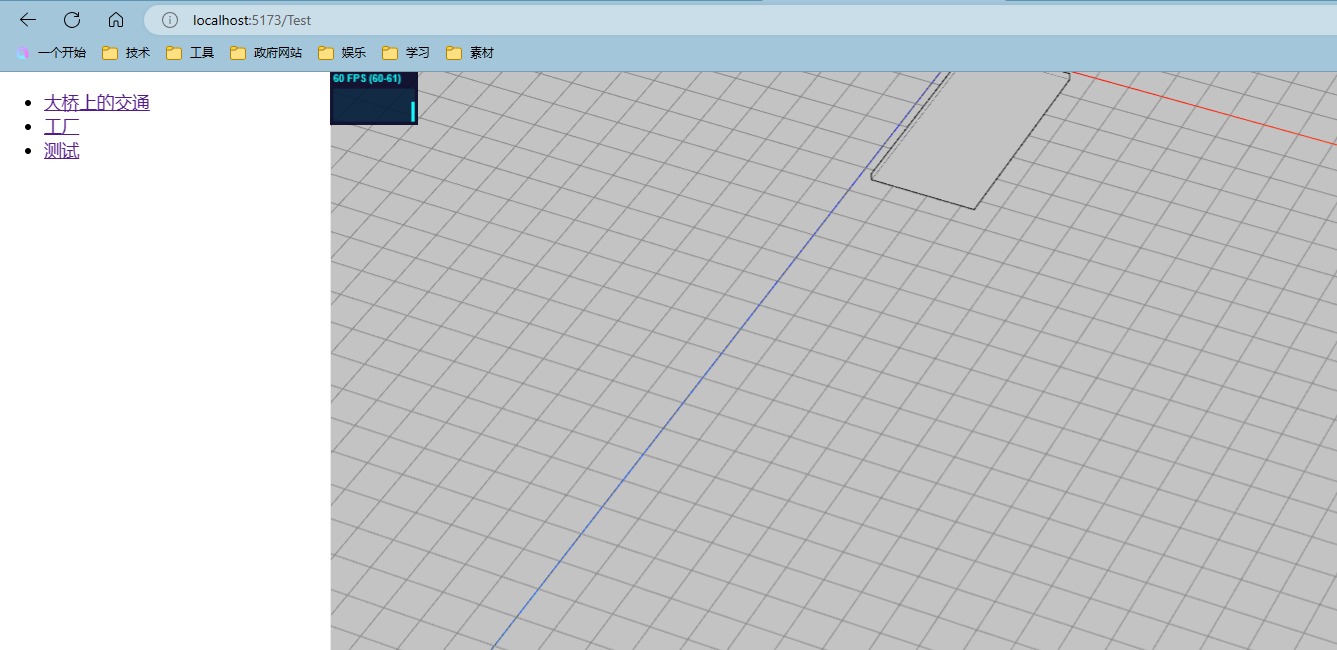
Task: Open the 工厂 scene link
Action: click(x=61, y=126)
